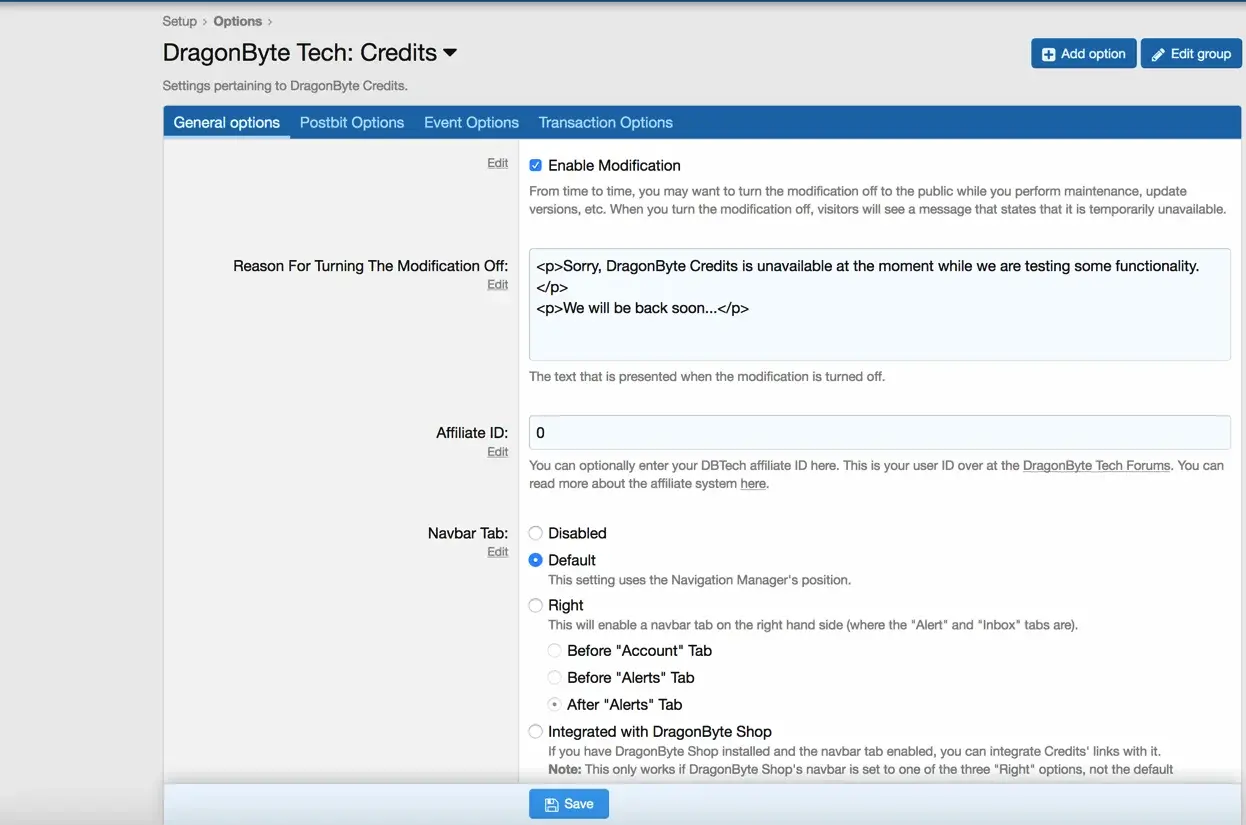Click the plus icon on Add option

point(1048,54)
